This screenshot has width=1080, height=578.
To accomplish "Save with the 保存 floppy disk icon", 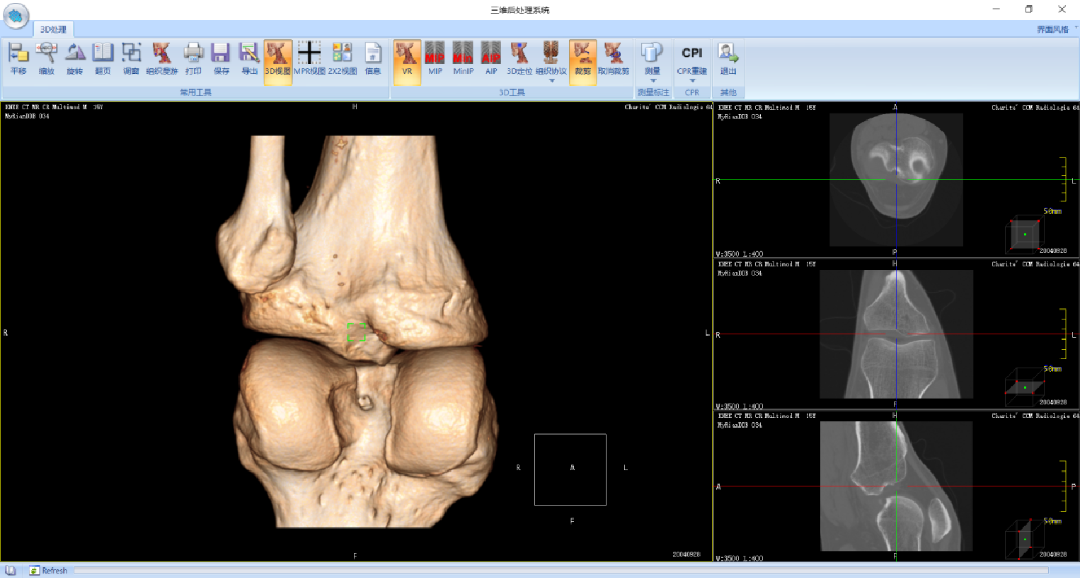I will (221, 59).
